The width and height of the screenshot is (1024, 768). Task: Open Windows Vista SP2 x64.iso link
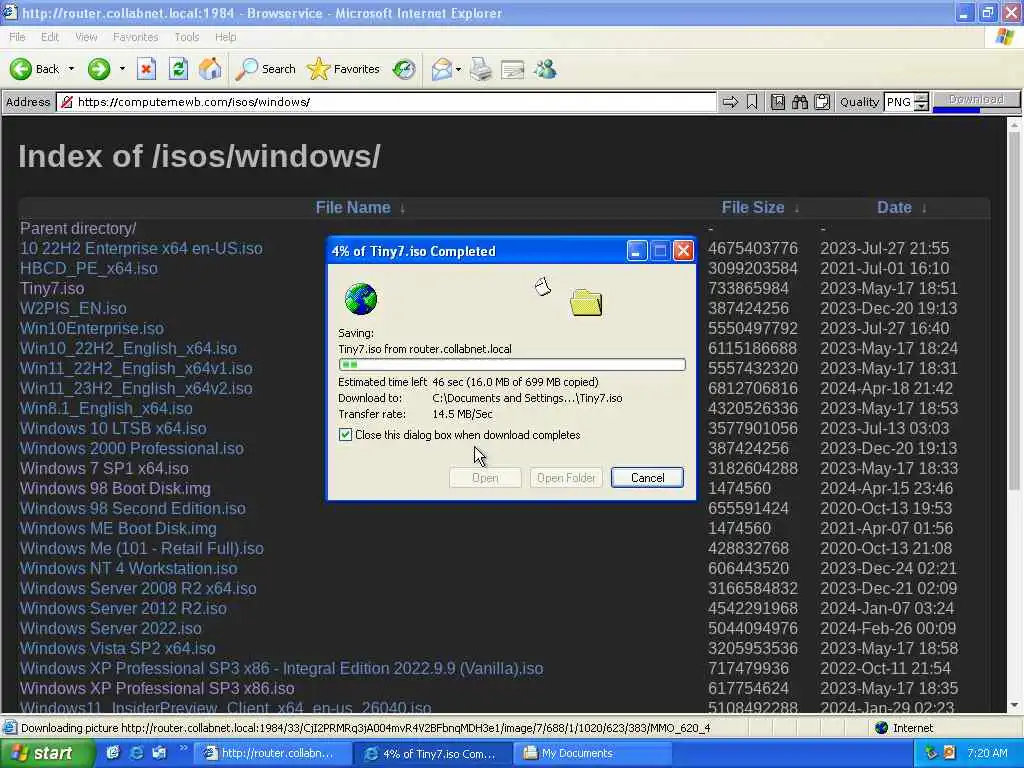118,648
